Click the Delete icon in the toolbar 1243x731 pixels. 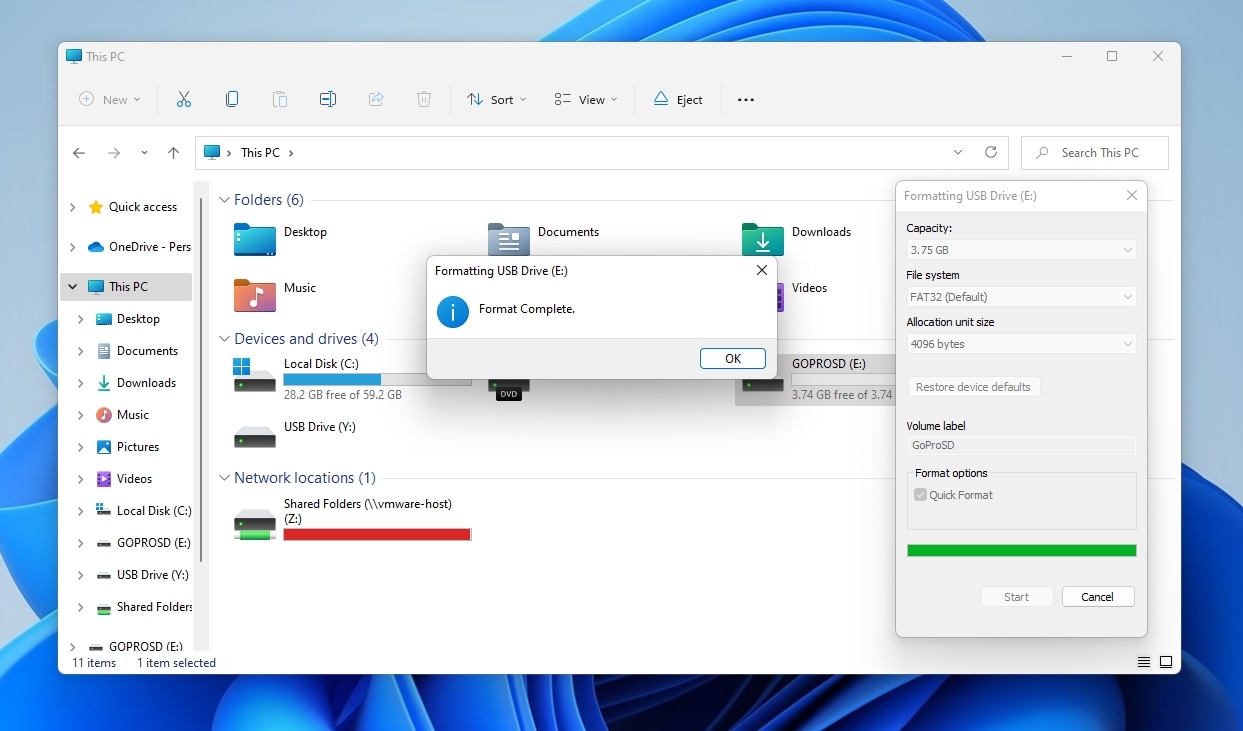click(424, 99)
